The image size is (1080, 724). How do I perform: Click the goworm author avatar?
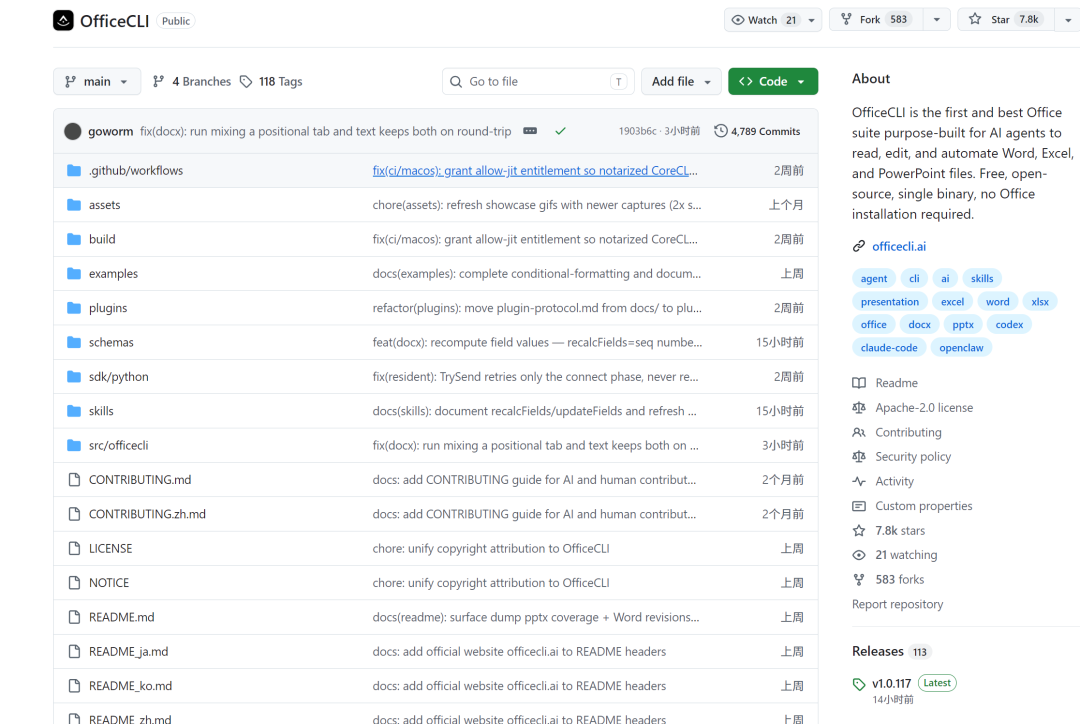[x=73, y=131]
